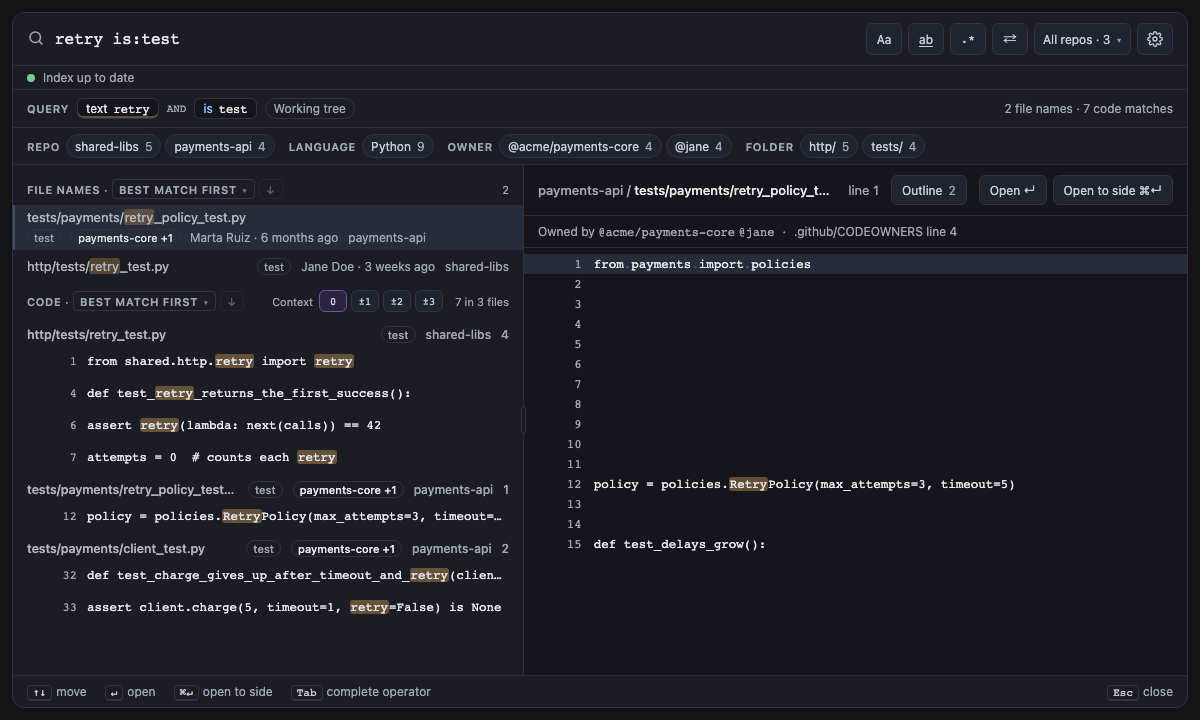Open file names Best match first sort dropdown
Image resolution: width=1200 pixels, height=720 pixels.
183,190
